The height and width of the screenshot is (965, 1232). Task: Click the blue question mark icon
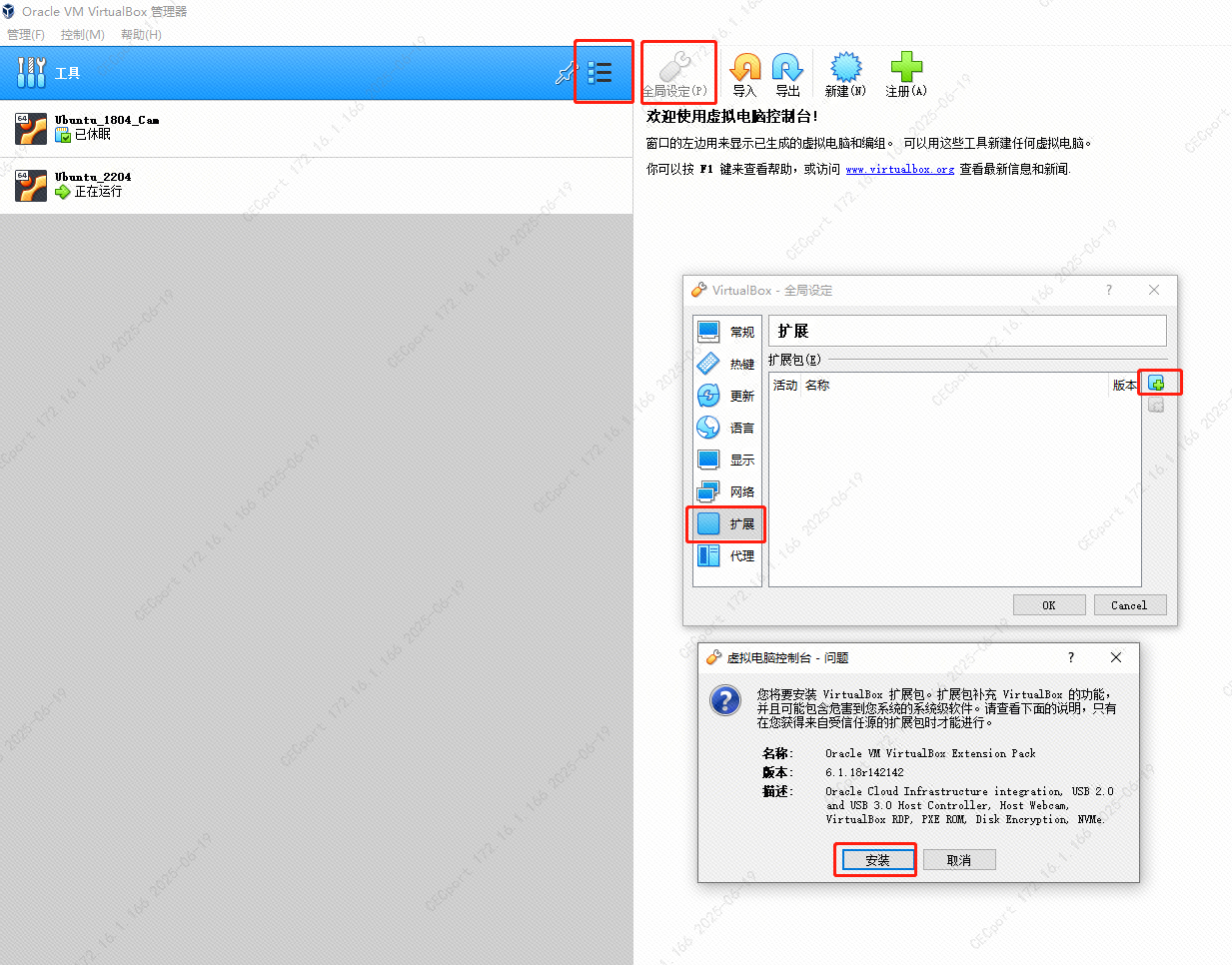click(725, 700)
